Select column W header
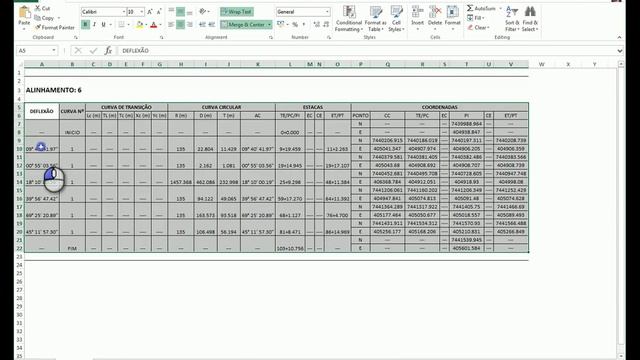The image size is (640, 360). (x=542, y=64)
